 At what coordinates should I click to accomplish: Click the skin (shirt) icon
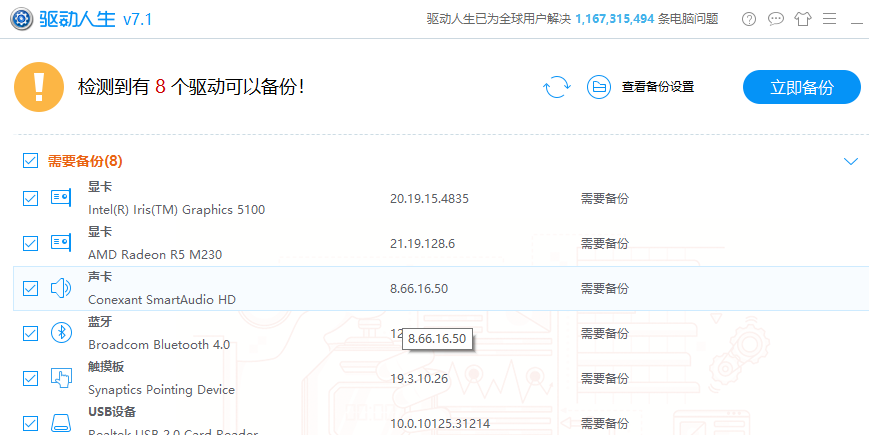pos(802,19)
